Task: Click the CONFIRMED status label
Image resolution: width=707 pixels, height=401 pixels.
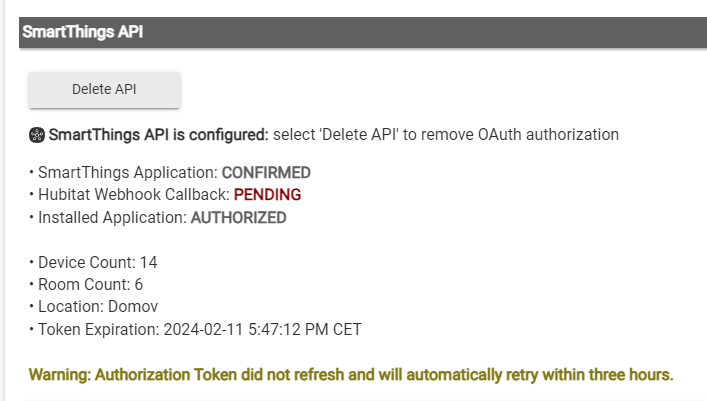Action: click(x=266, y=173)
